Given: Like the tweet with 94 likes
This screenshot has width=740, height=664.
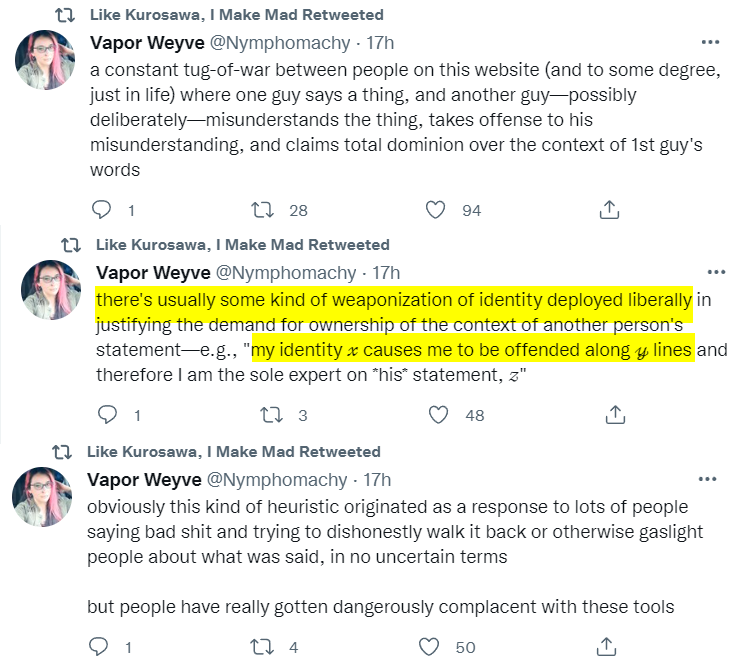Looking at the screenshot, I should tap(435, 210).
